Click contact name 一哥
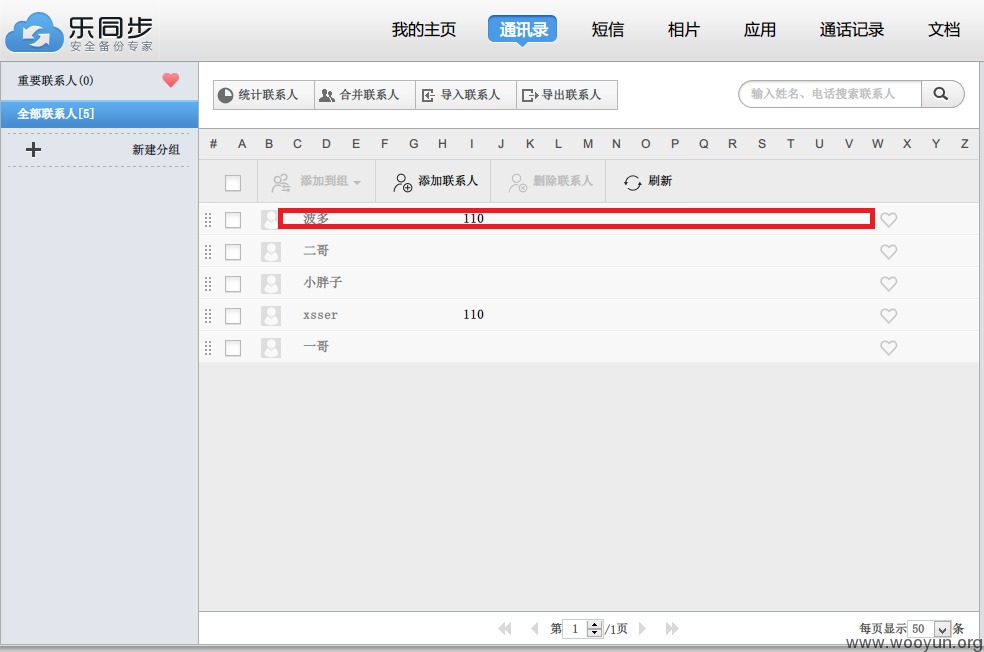The height and width of the screenshot is (652, 984). coord(316,346)
